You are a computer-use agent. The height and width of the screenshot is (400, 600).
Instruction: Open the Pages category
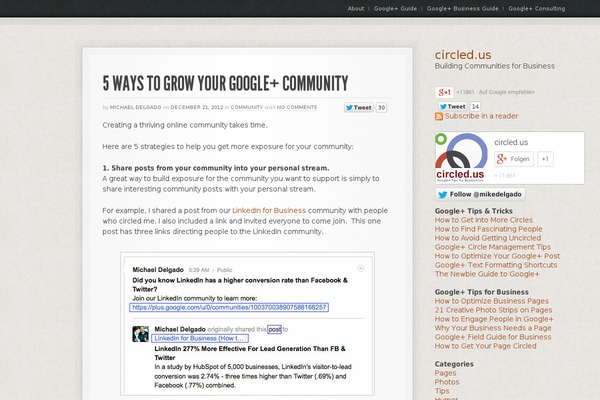[x=445, y=373]
